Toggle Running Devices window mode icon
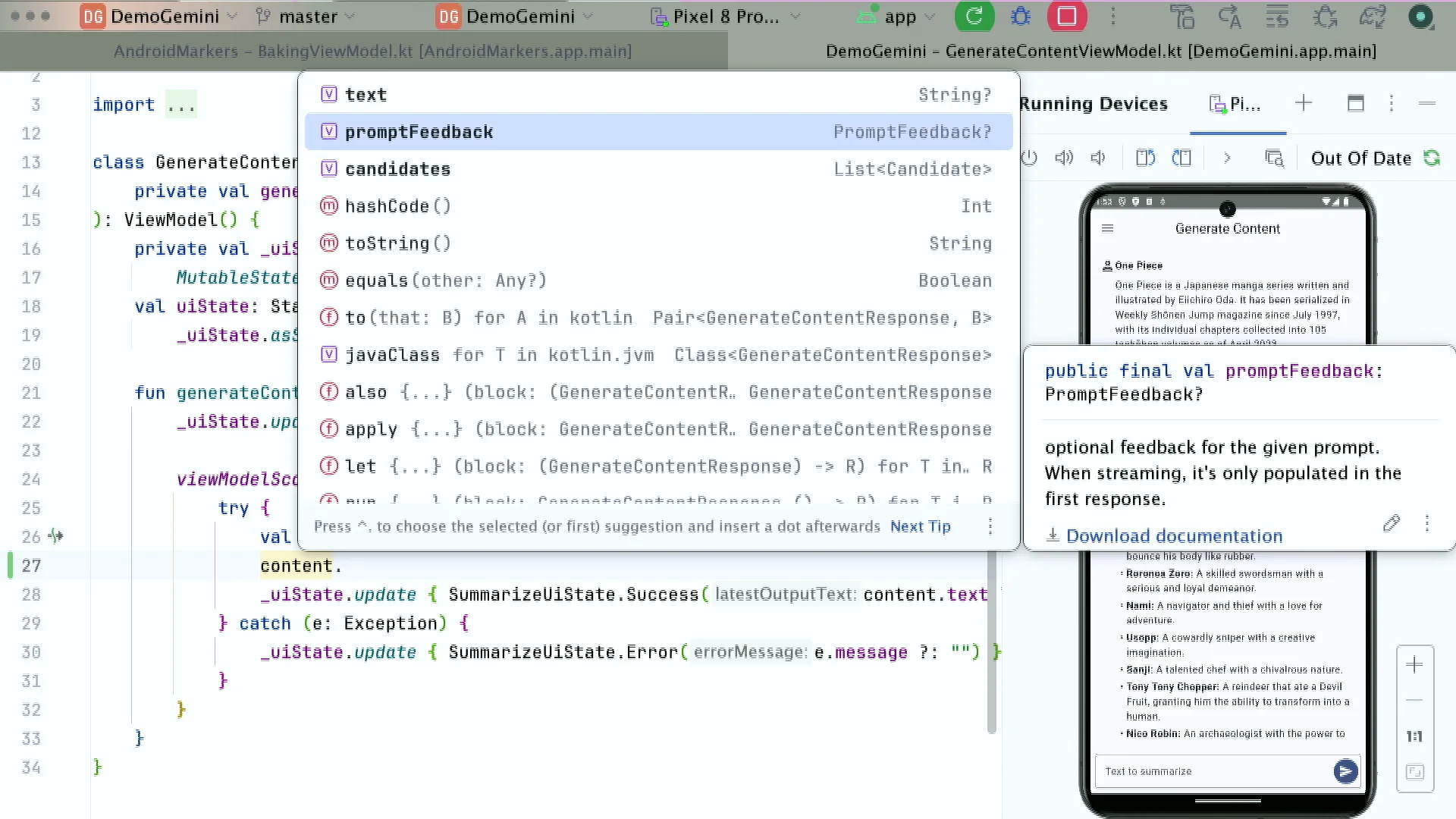Image resolution: width=1456 pixels, height=819 pixels. pyautogui.click(x=1356, y=103)
